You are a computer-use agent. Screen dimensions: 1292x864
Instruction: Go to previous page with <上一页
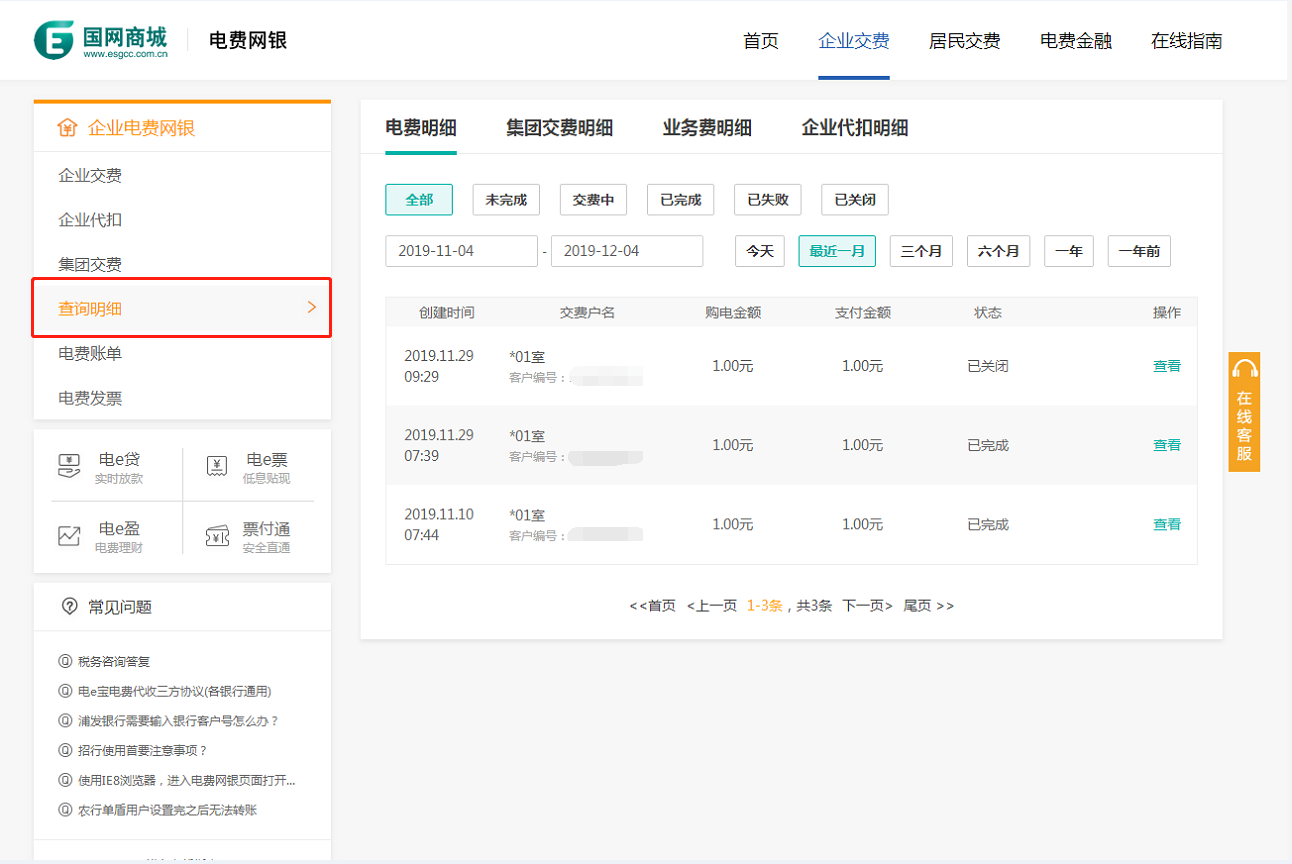[x=712, y=606]
